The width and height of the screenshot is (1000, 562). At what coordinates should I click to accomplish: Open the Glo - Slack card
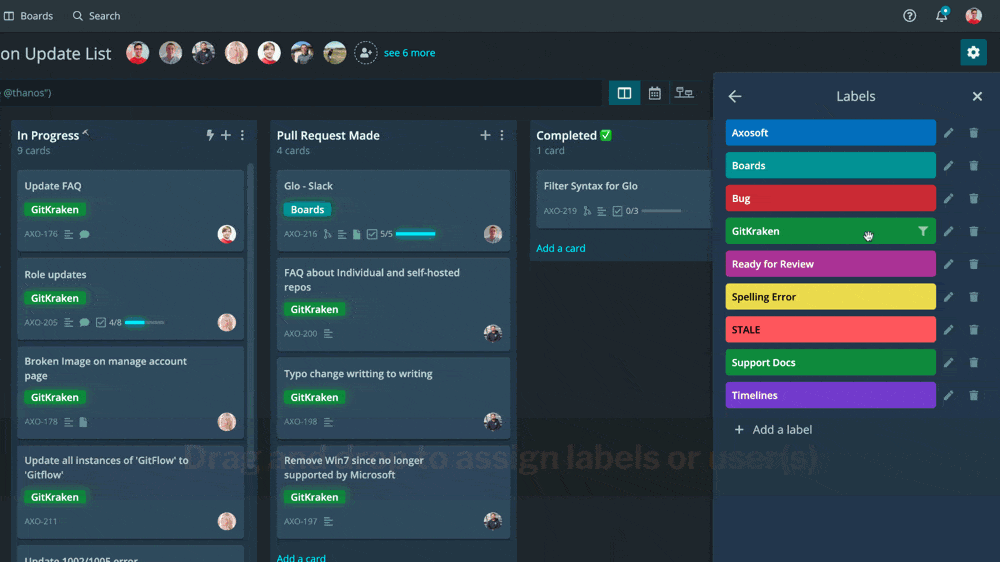[x=393, y=210]
